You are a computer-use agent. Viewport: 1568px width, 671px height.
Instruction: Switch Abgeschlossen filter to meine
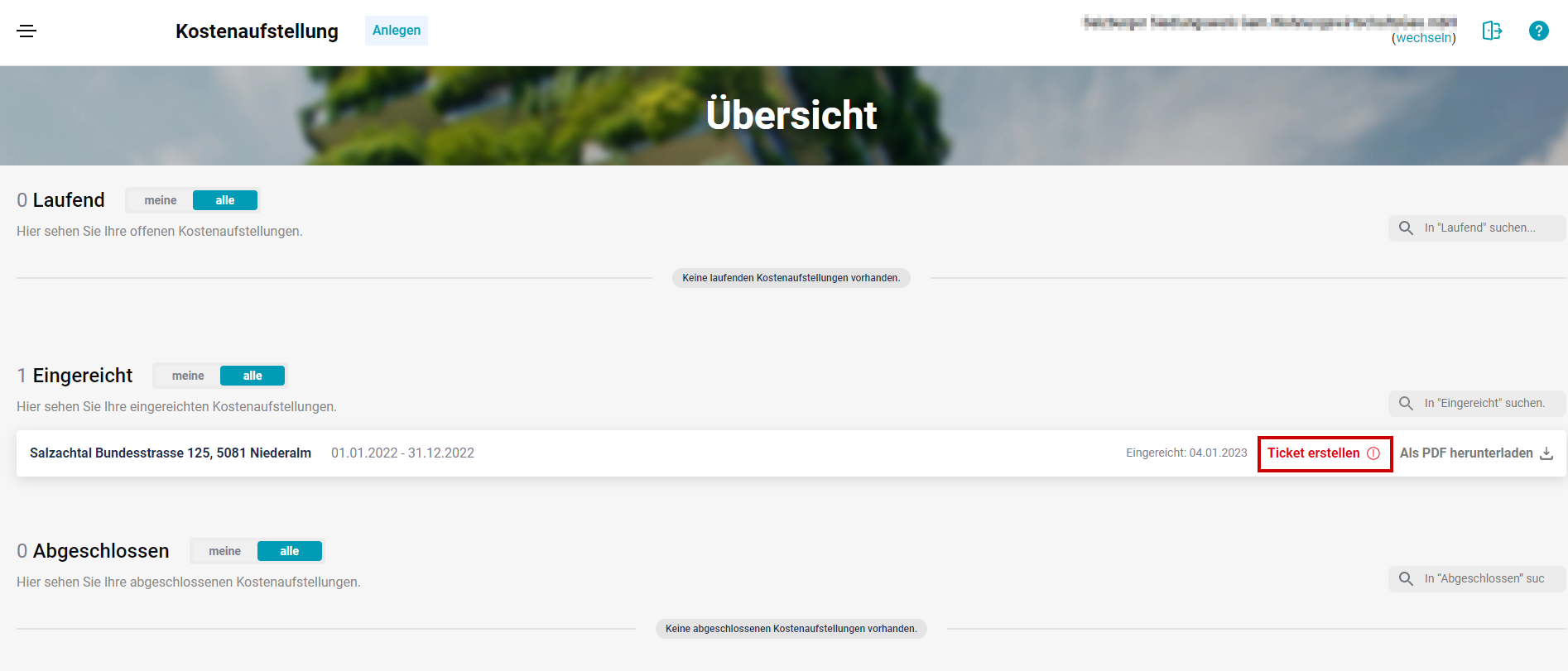(224, 551)
